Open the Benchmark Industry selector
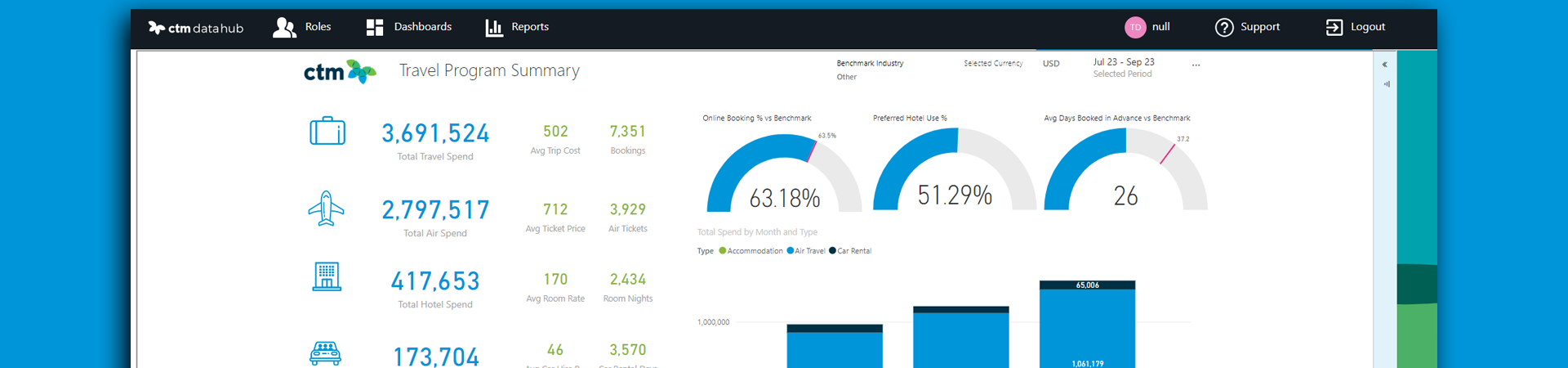This screenshot has width=1568, height=368. point(870,70)
